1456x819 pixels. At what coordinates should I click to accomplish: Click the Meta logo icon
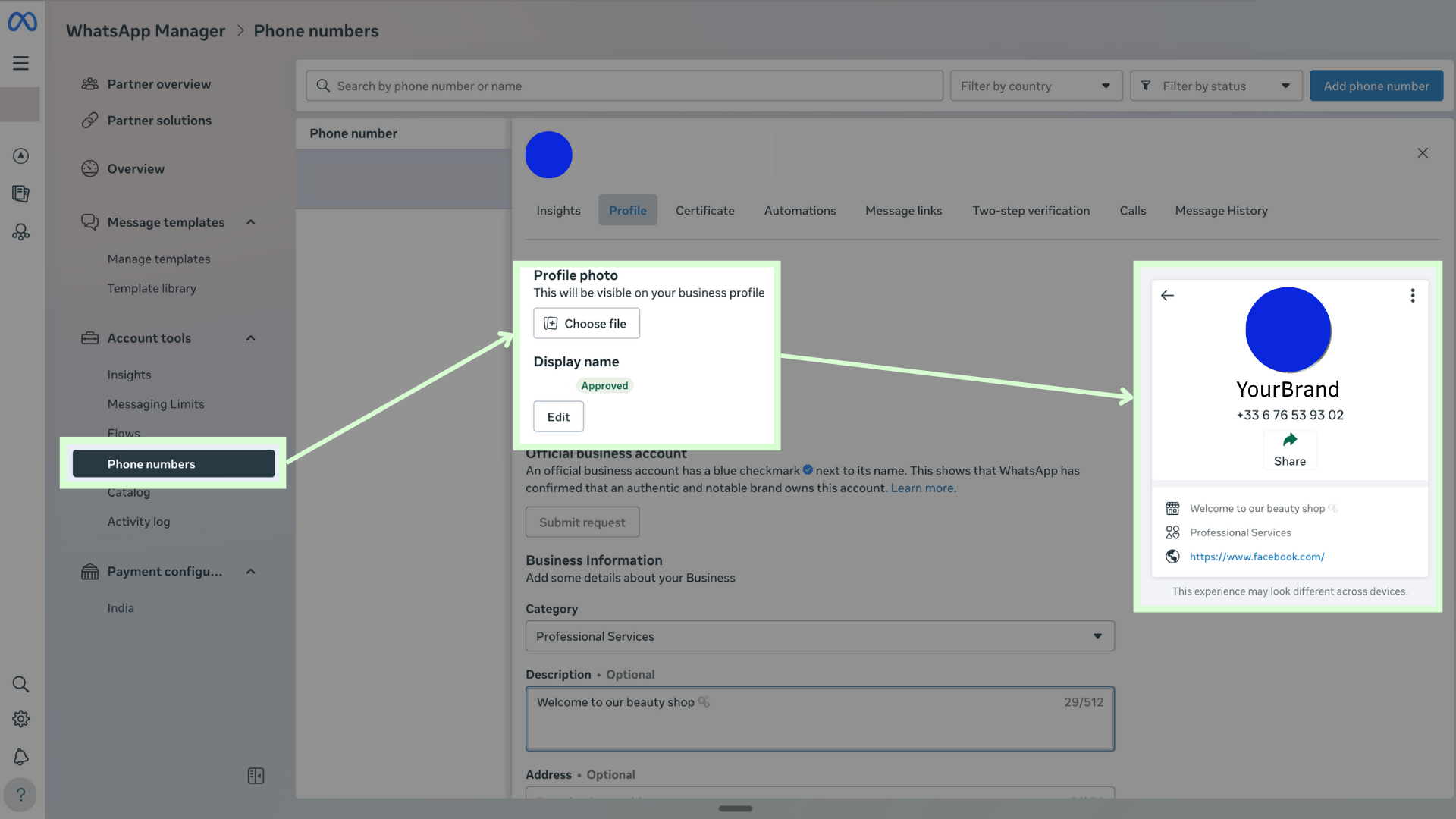click(22, 22)
